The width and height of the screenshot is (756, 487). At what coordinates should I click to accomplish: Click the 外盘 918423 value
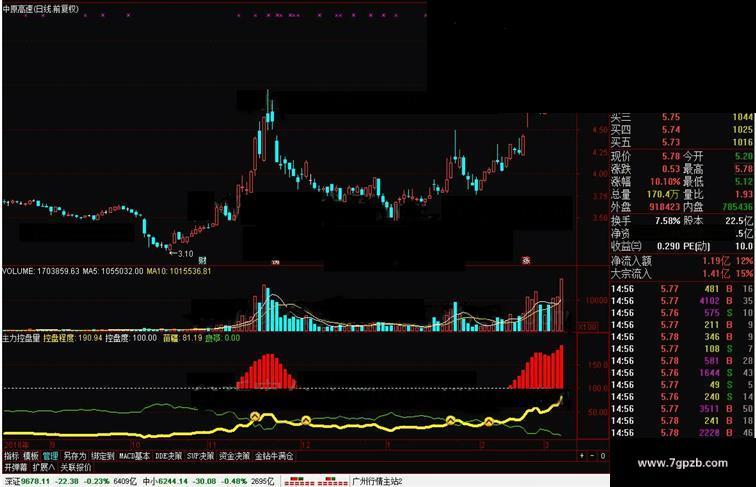[663, 207]
